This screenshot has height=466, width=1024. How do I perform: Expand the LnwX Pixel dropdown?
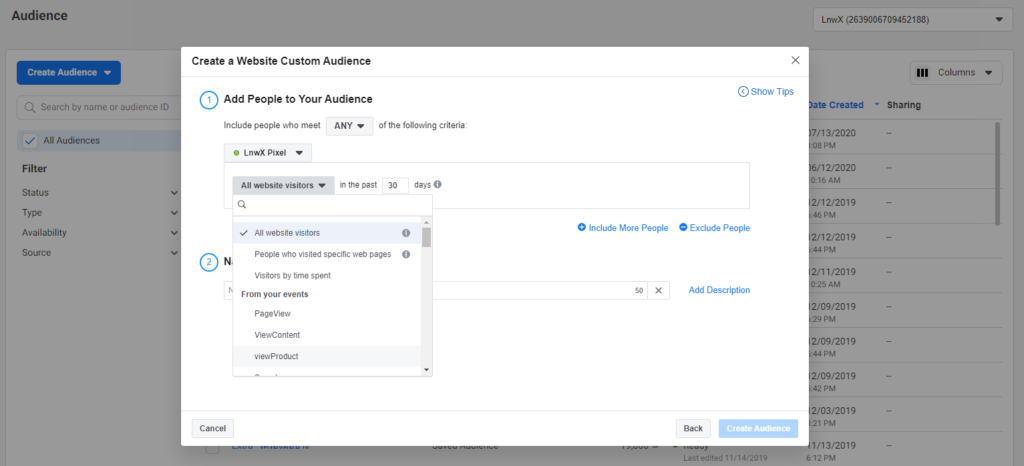point(268,153)
